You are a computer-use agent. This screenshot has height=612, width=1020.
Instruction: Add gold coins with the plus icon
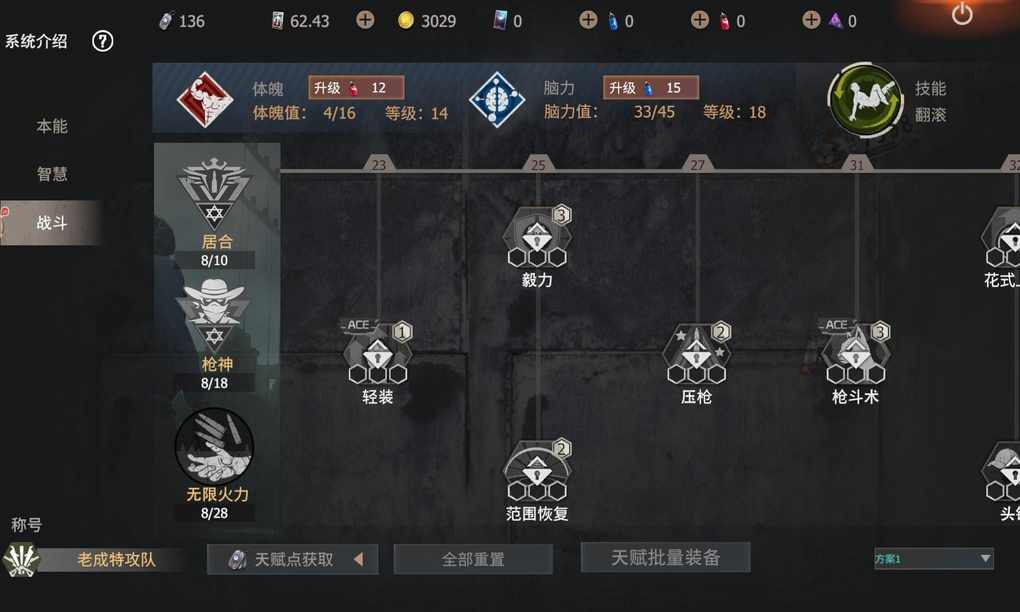(x=365, y=20)
